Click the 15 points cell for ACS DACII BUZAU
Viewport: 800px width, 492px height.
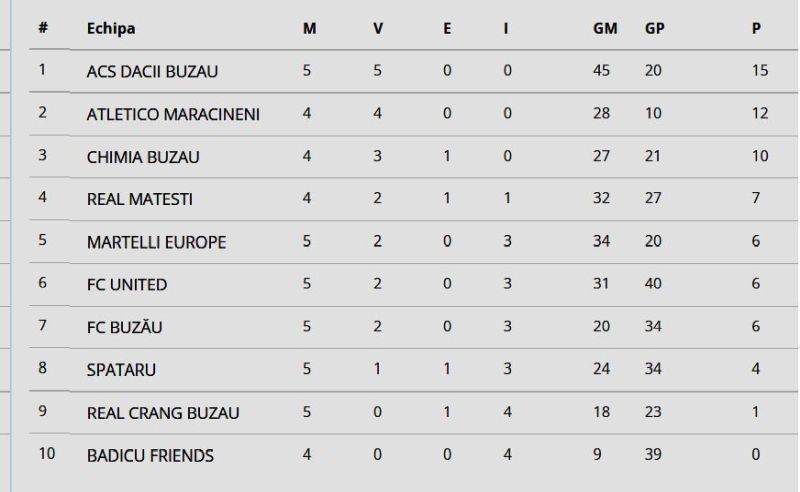pos(760,71)
